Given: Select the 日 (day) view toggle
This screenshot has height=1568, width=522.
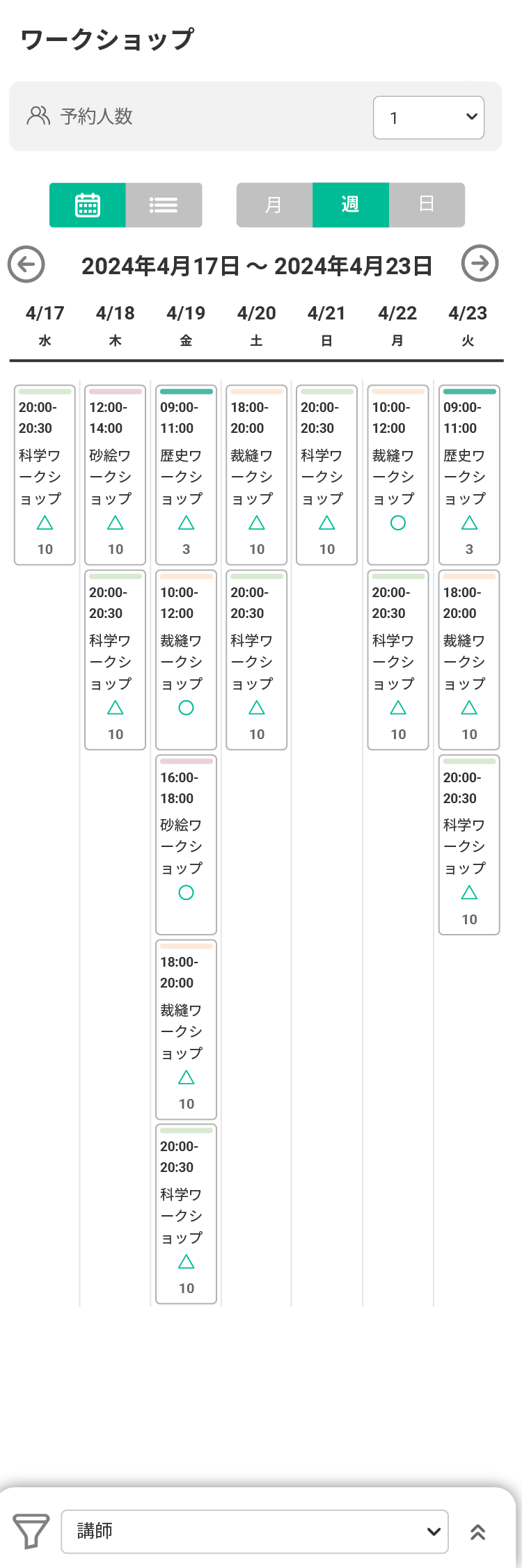Looking at the screenshot, I should tap(427, 205).
